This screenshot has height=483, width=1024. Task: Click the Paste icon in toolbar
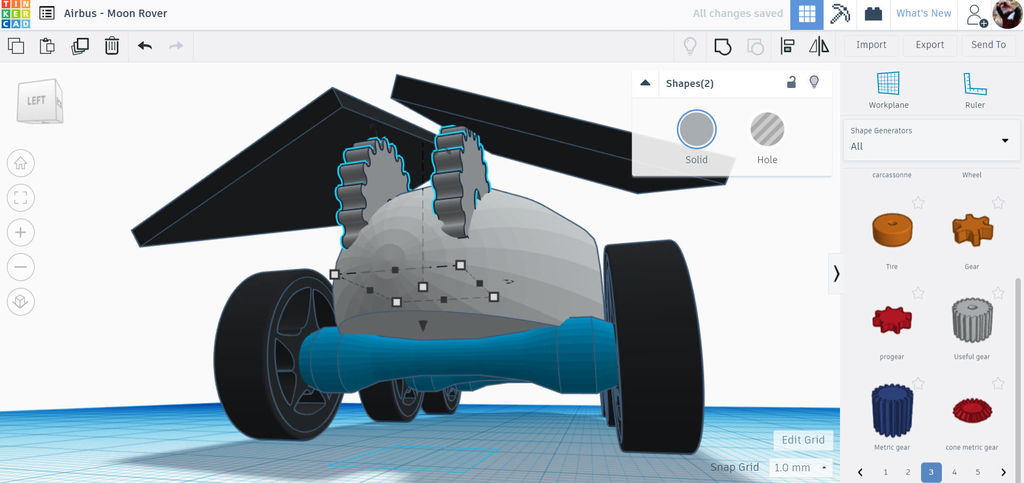point(47,46)
